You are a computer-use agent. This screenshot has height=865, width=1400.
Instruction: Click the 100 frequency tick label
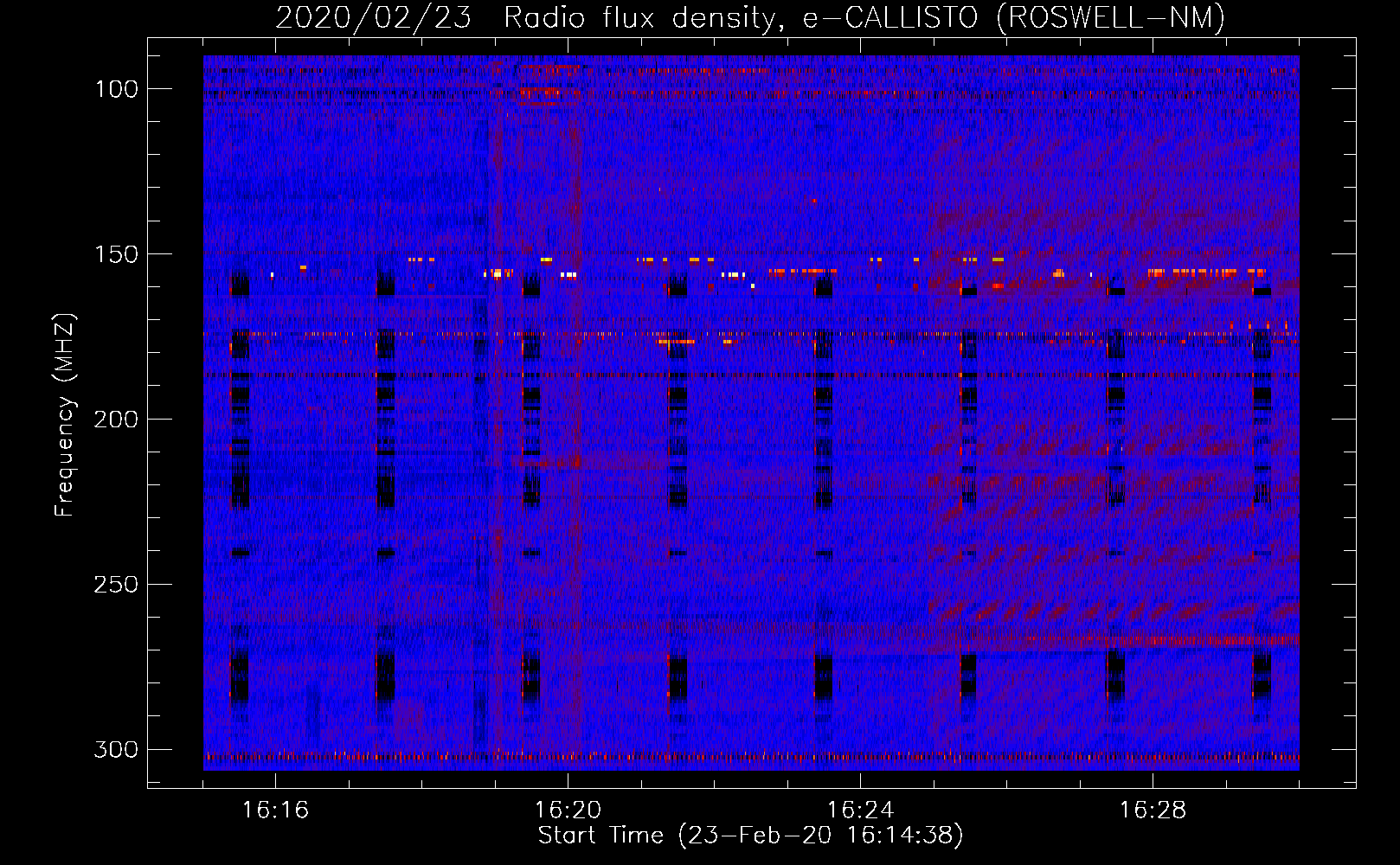pos(117,89)
